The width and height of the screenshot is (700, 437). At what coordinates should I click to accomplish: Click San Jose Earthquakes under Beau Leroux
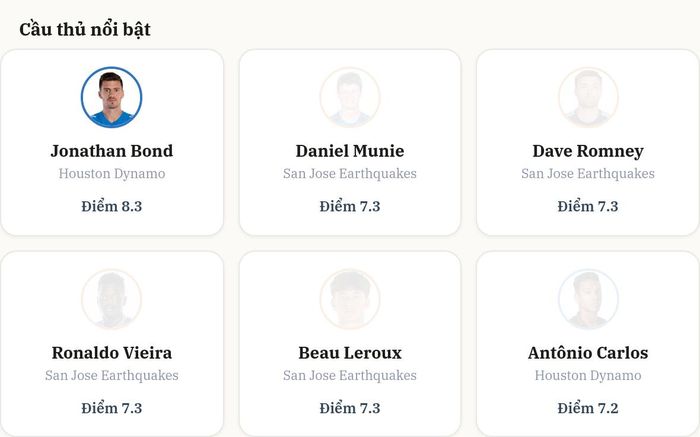click(350, 375)
